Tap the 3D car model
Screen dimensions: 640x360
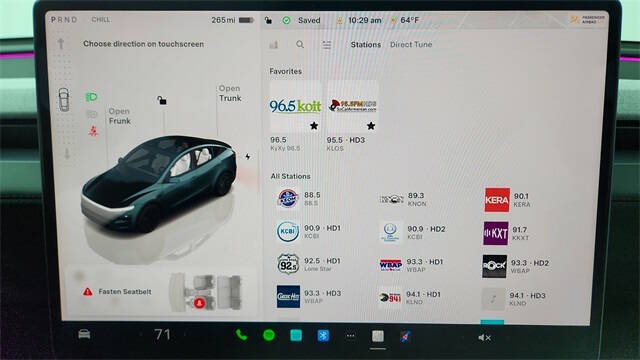coord(159,184)
